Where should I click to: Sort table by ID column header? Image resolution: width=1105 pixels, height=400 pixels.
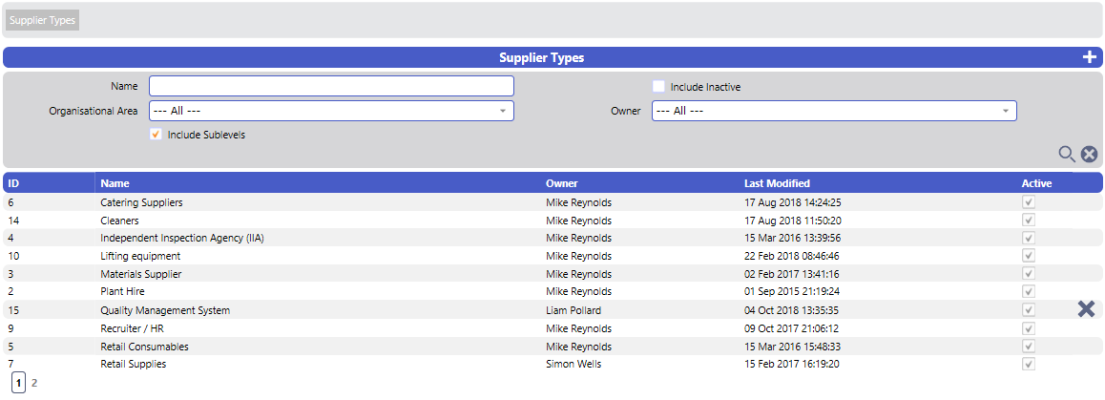13,183
